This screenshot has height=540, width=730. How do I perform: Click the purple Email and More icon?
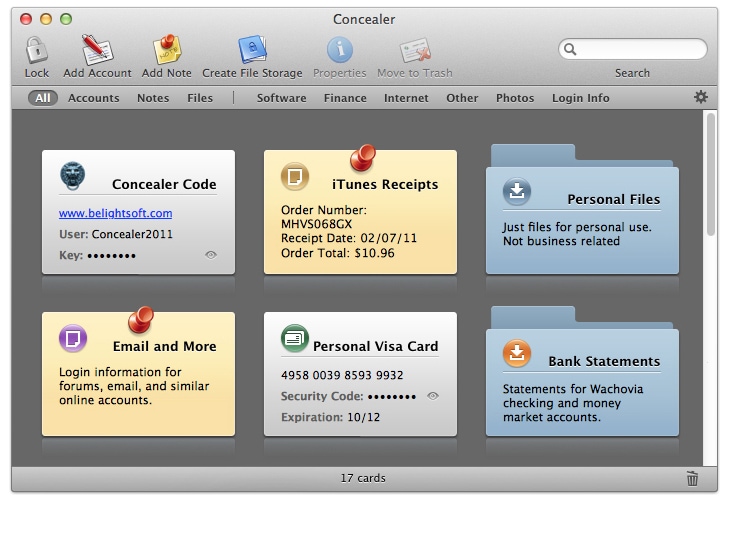(x=73, y=338)
